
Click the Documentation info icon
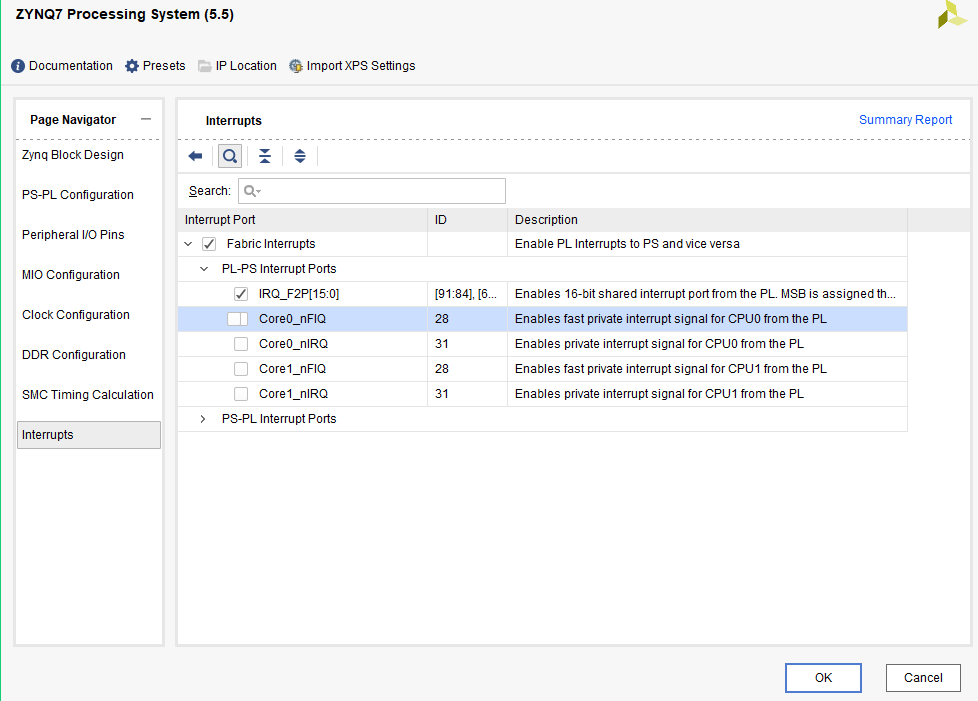click(x=18, y=66)
